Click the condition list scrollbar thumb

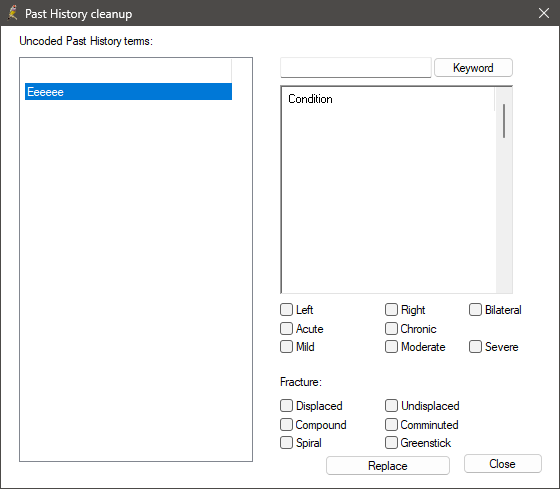504,121
